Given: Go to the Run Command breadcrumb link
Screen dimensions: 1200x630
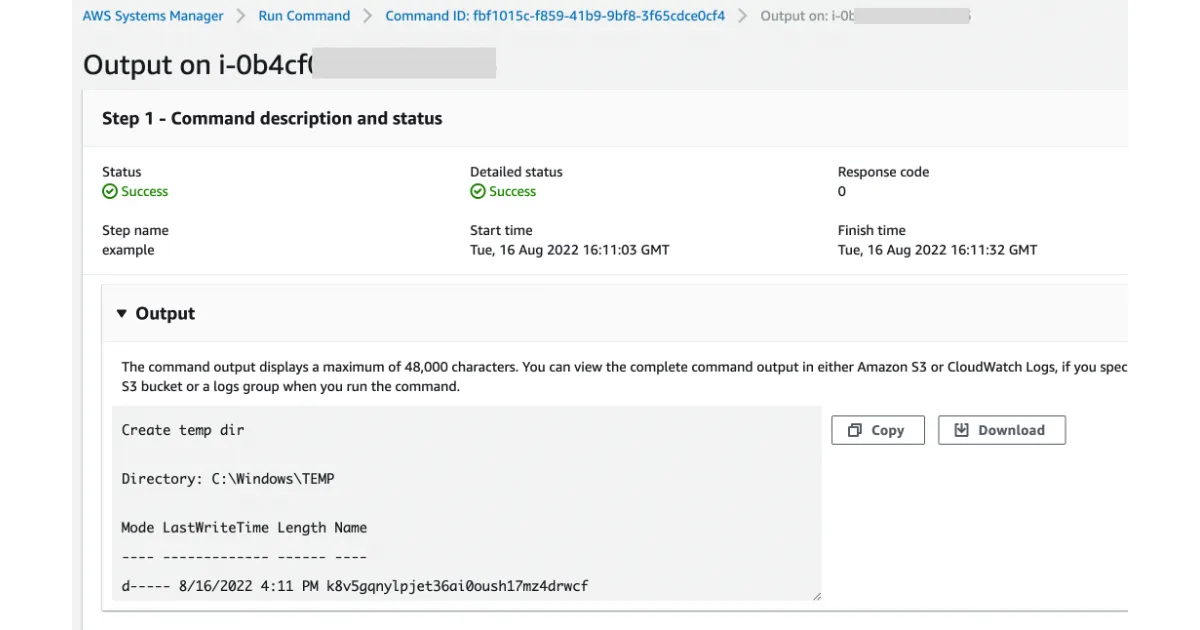Looking at the screenshot, I should 304,16.
